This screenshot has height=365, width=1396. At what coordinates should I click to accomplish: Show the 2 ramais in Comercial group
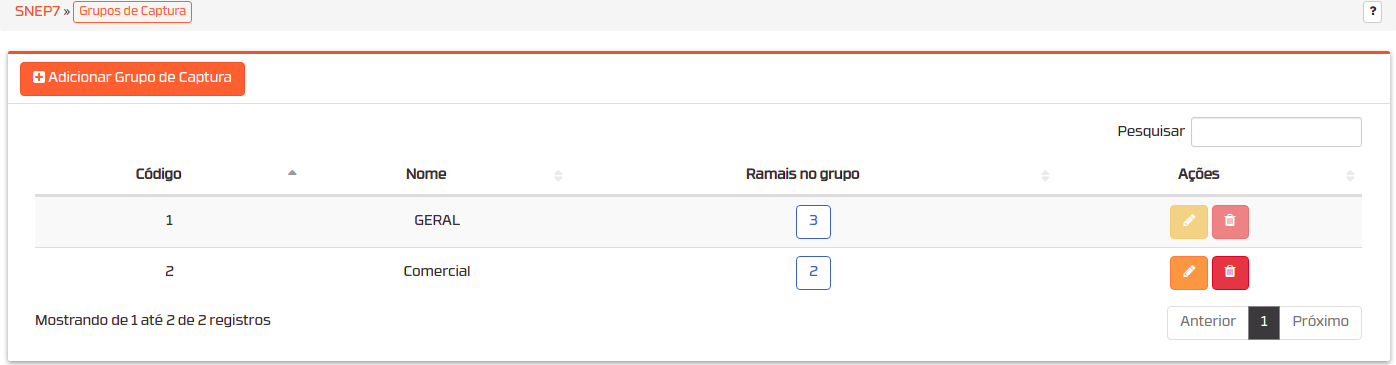[x=813, y=272]
